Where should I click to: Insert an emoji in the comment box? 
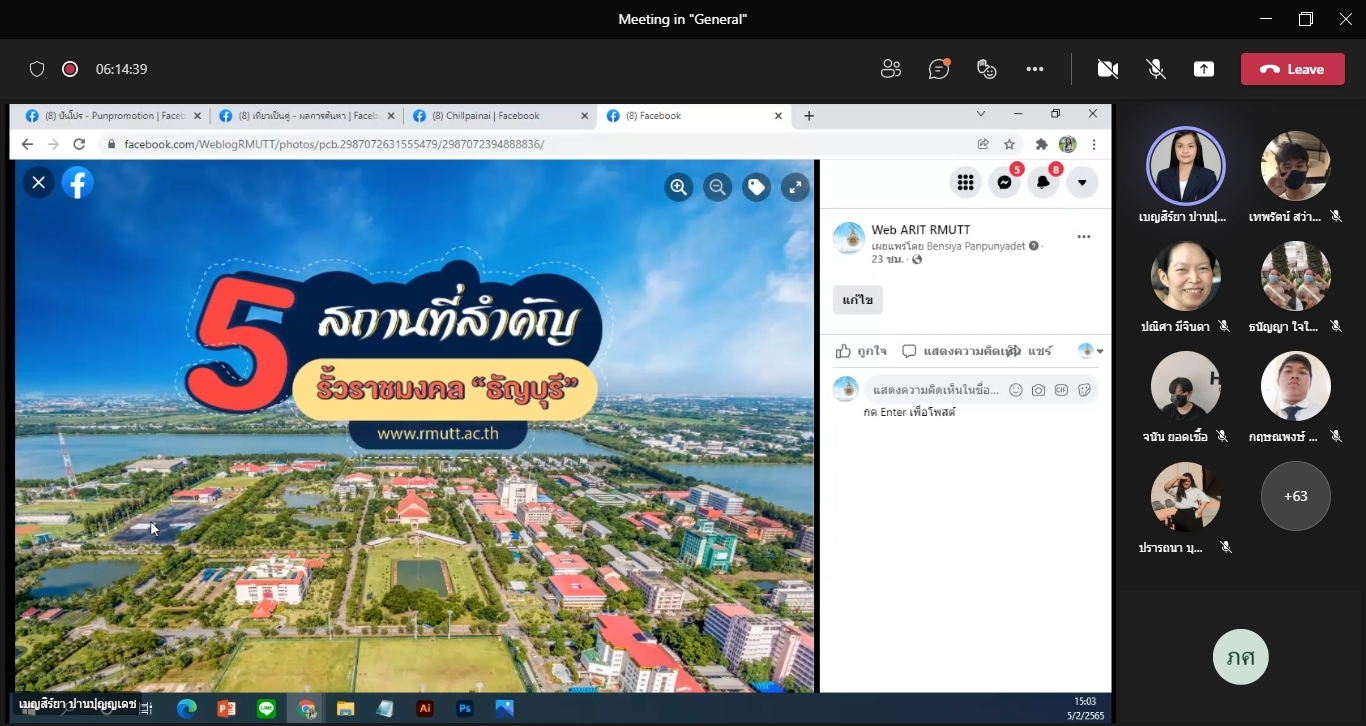pos(1015,390)
